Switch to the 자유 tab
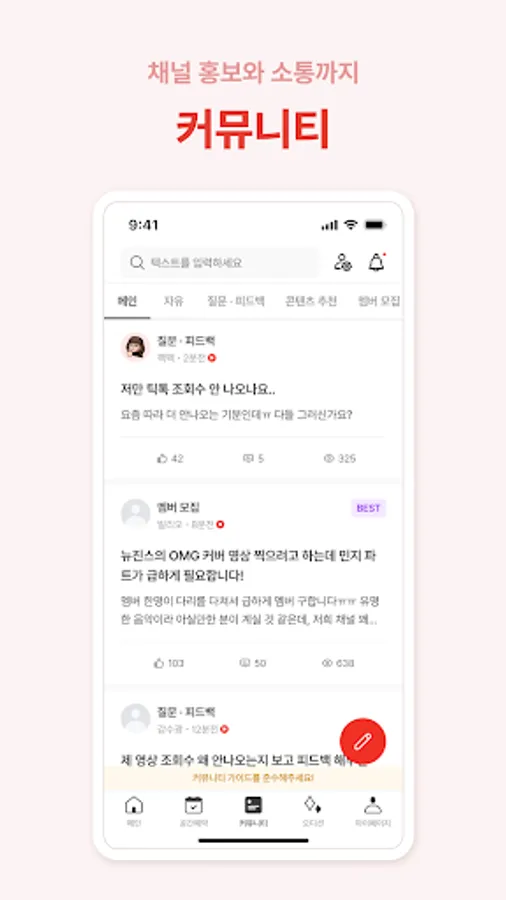 [x=173, y=301]
